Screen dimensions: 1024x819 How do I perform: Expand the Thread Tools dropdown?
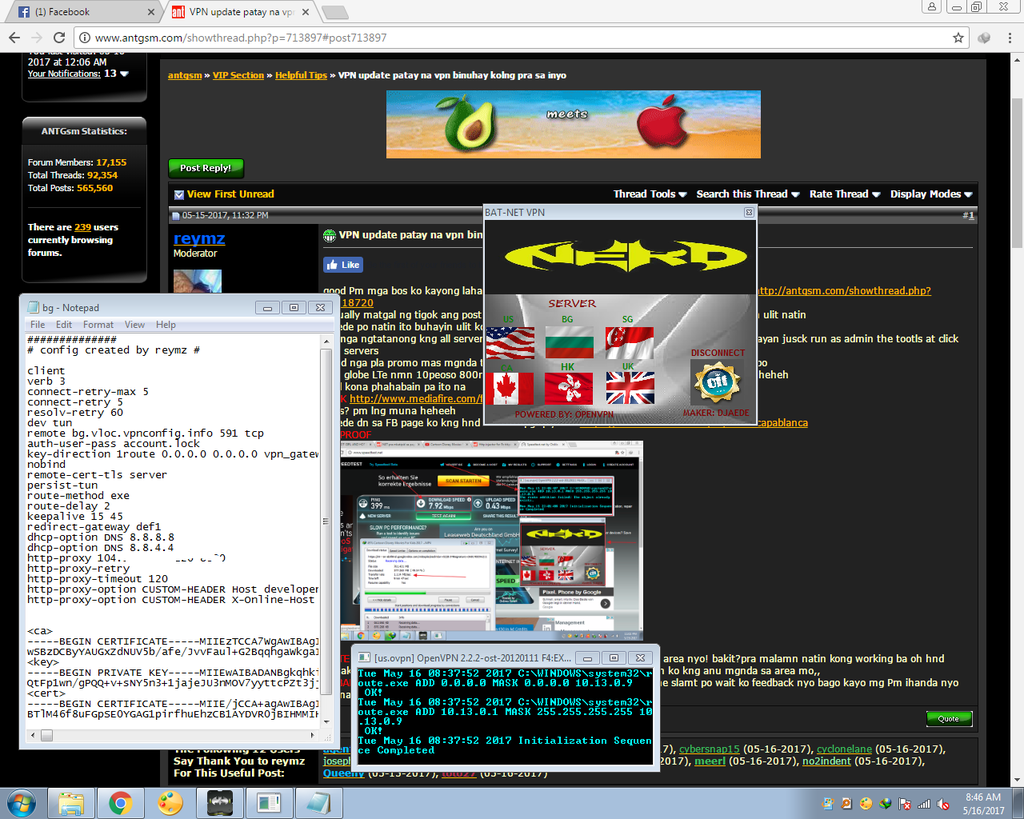pos(649,194)
